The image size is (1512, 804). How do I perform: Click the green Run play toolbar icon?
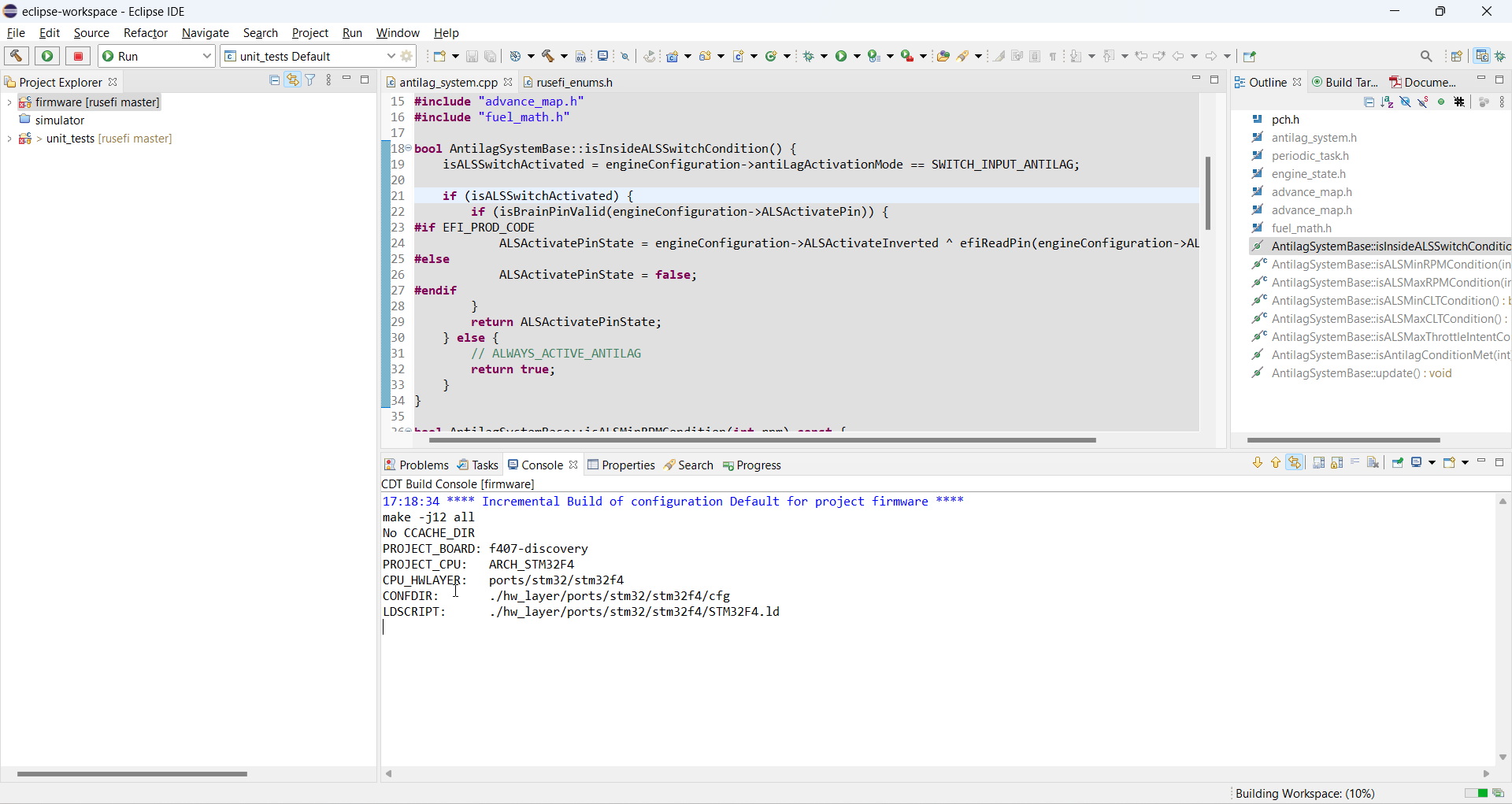pyautogui.click(x=842, y=56)
